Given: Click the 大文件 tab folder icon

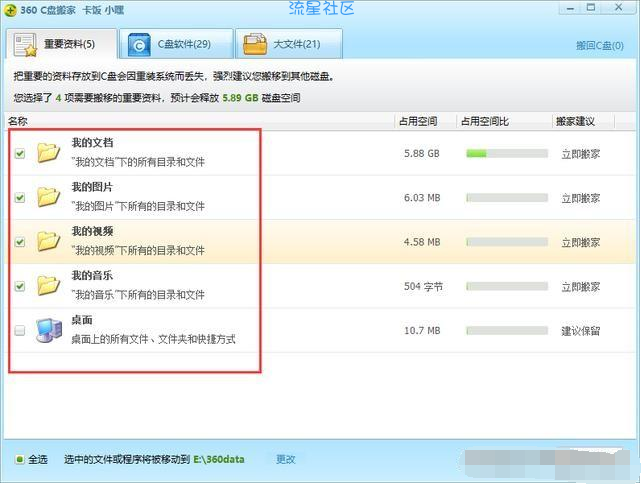Looking at the screenshot, I should tap(255, 44).
